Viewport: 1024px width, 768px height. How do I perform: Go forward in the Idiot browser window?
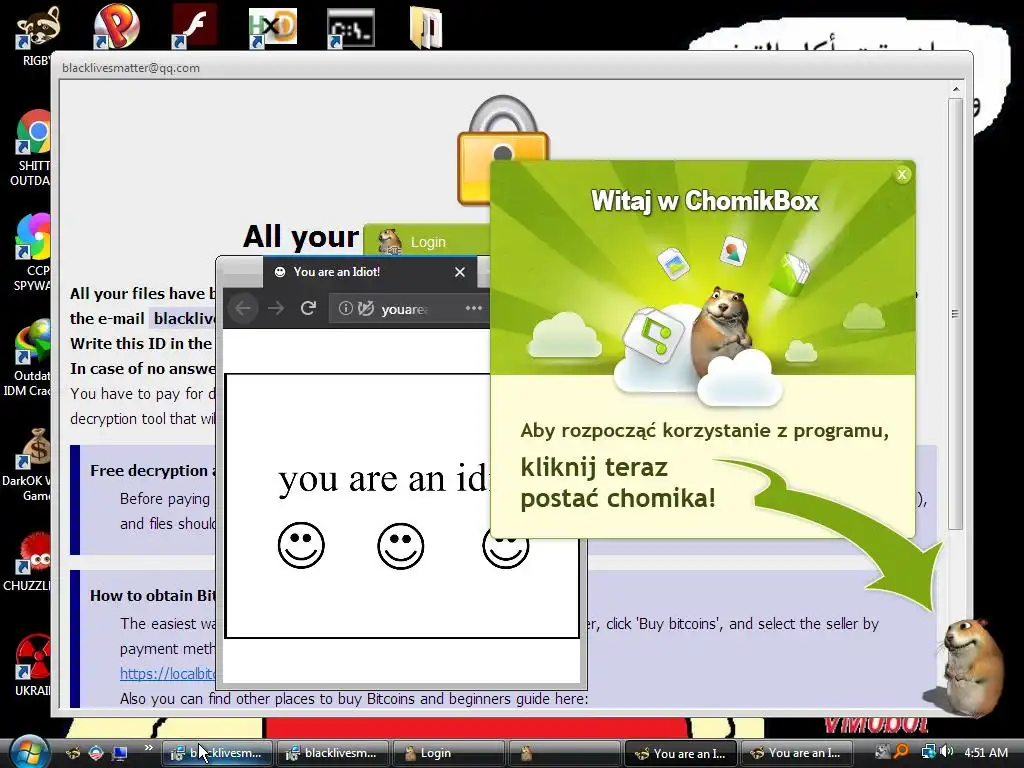(276, 308)
